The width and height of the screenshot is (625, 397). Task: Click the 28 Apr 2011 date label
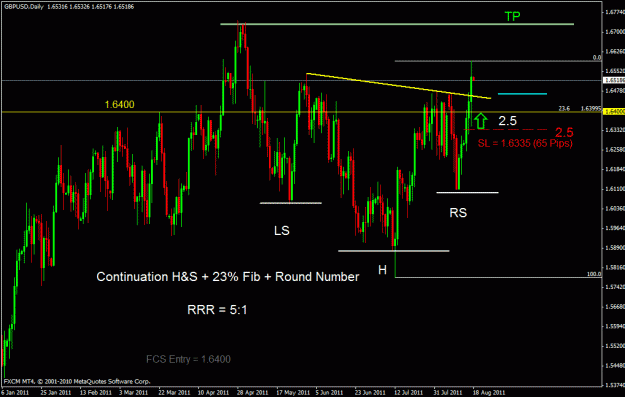tap(253, 393)
